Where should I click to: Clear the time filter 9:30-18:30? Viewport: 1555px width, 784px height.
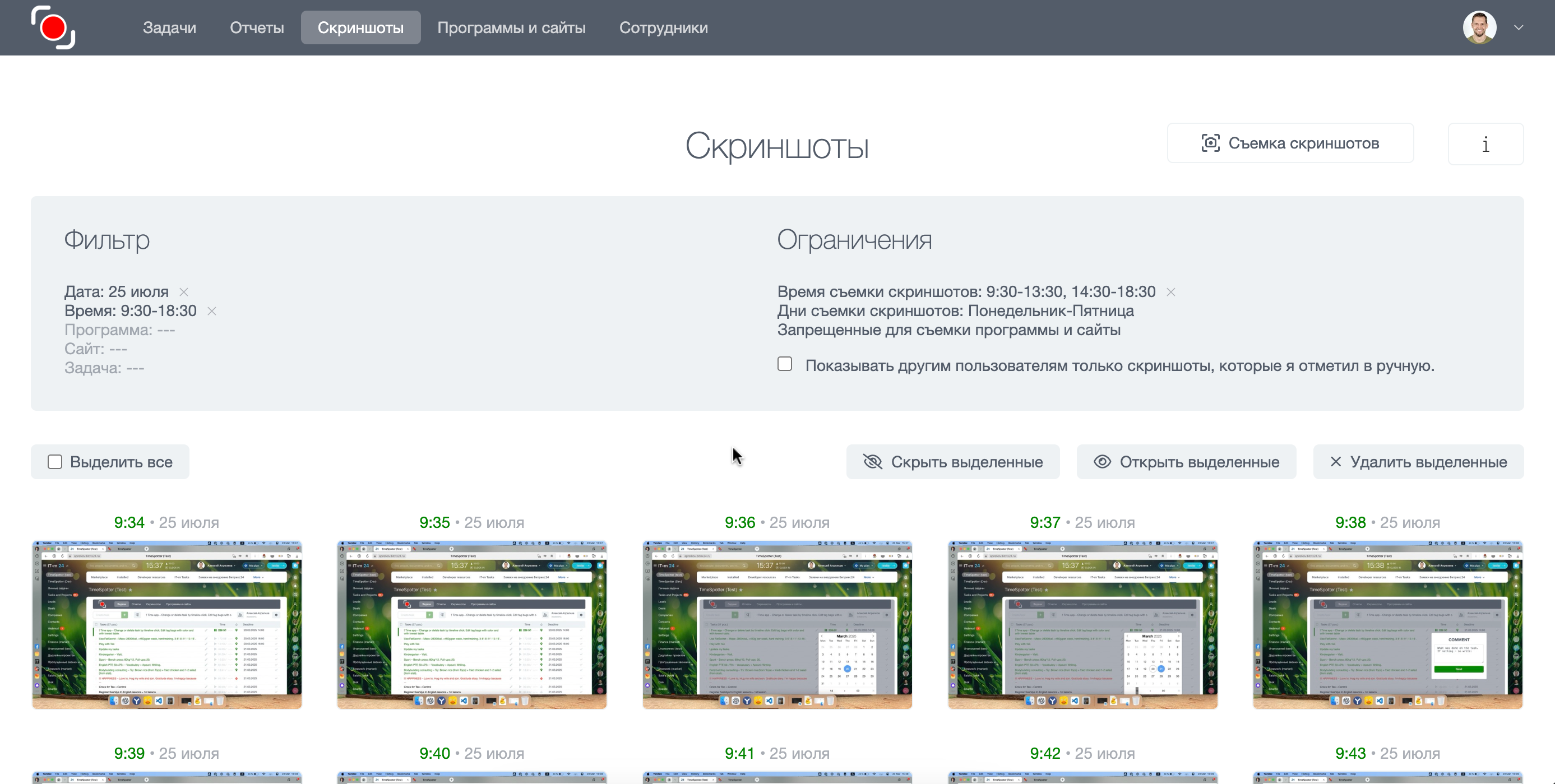coord(212,312)
